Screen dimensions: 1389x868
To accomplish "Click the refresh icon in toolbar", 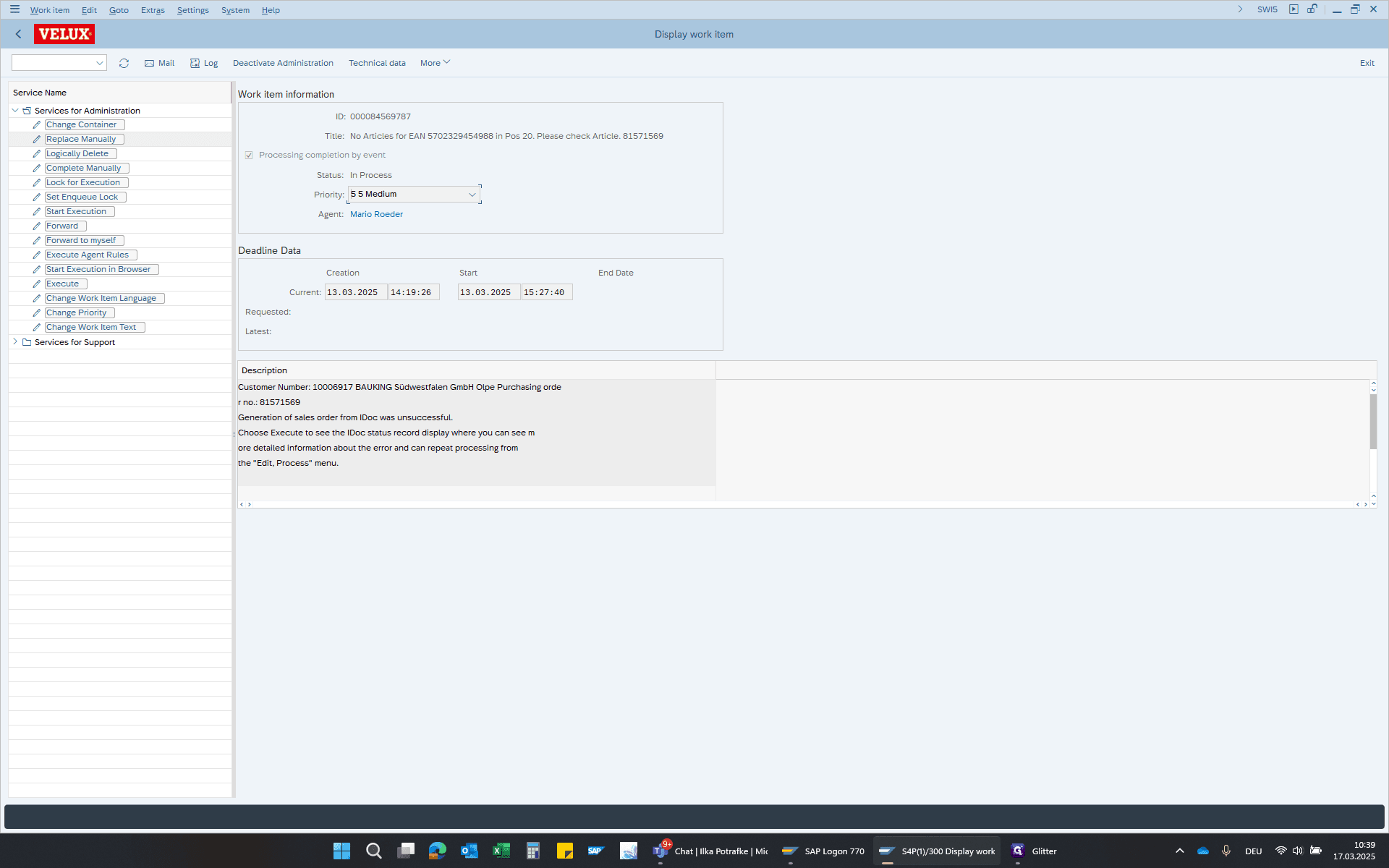I will 124,63.
